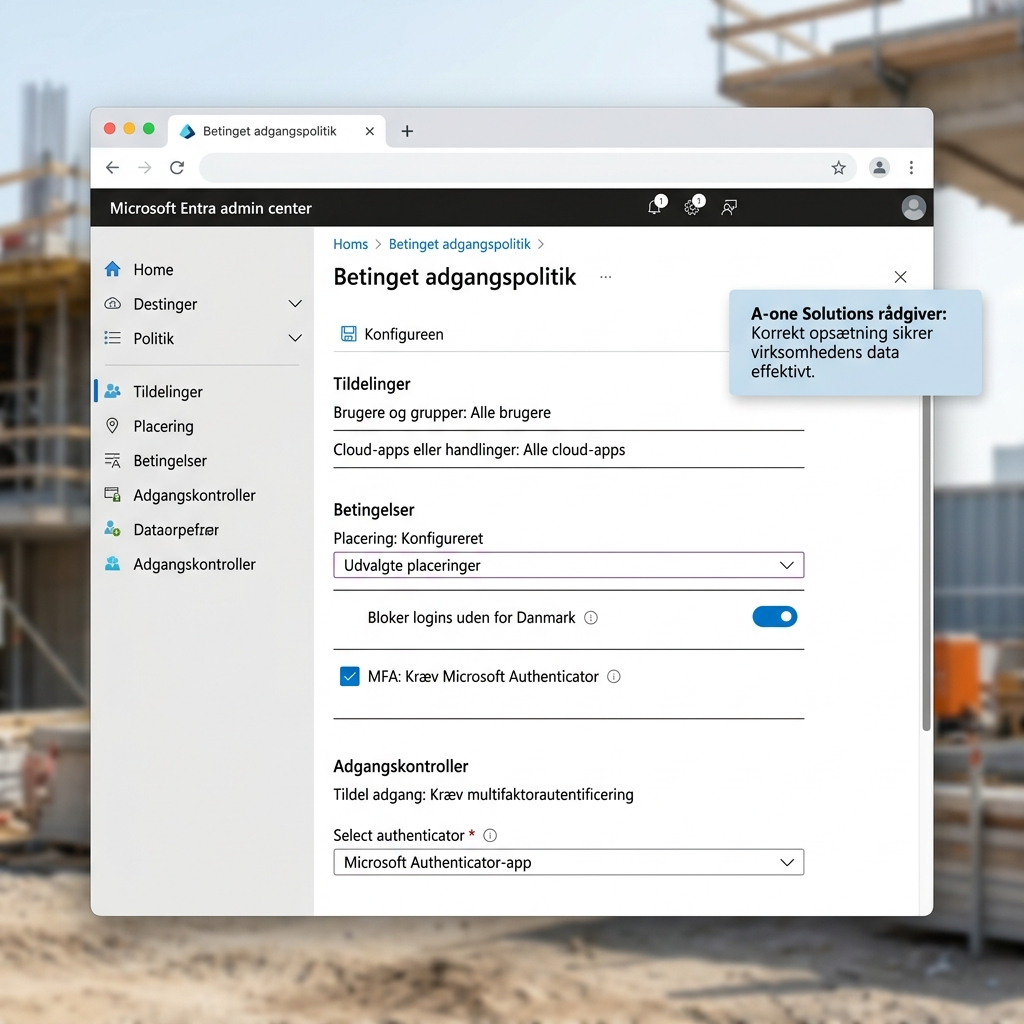This screenshot has height=1024, width=1024.
Task: Open the first Adgangskontroller sidebar item
Action: click(194, 496)
